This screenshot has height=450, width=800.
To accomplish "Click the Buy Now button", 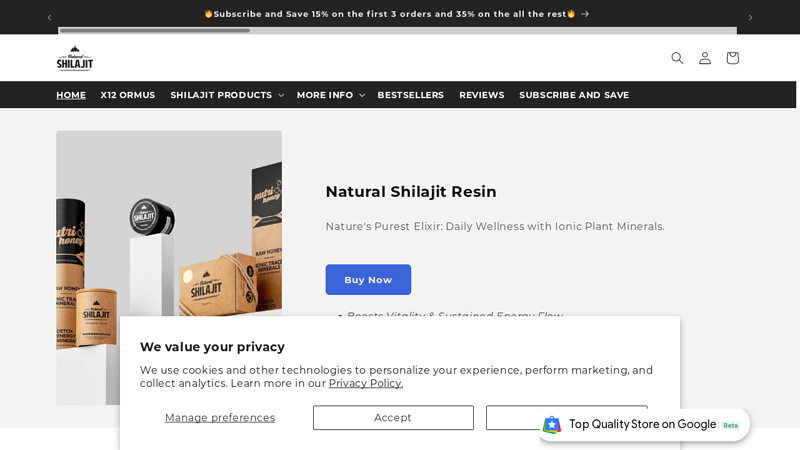I will tap(368, 280).
